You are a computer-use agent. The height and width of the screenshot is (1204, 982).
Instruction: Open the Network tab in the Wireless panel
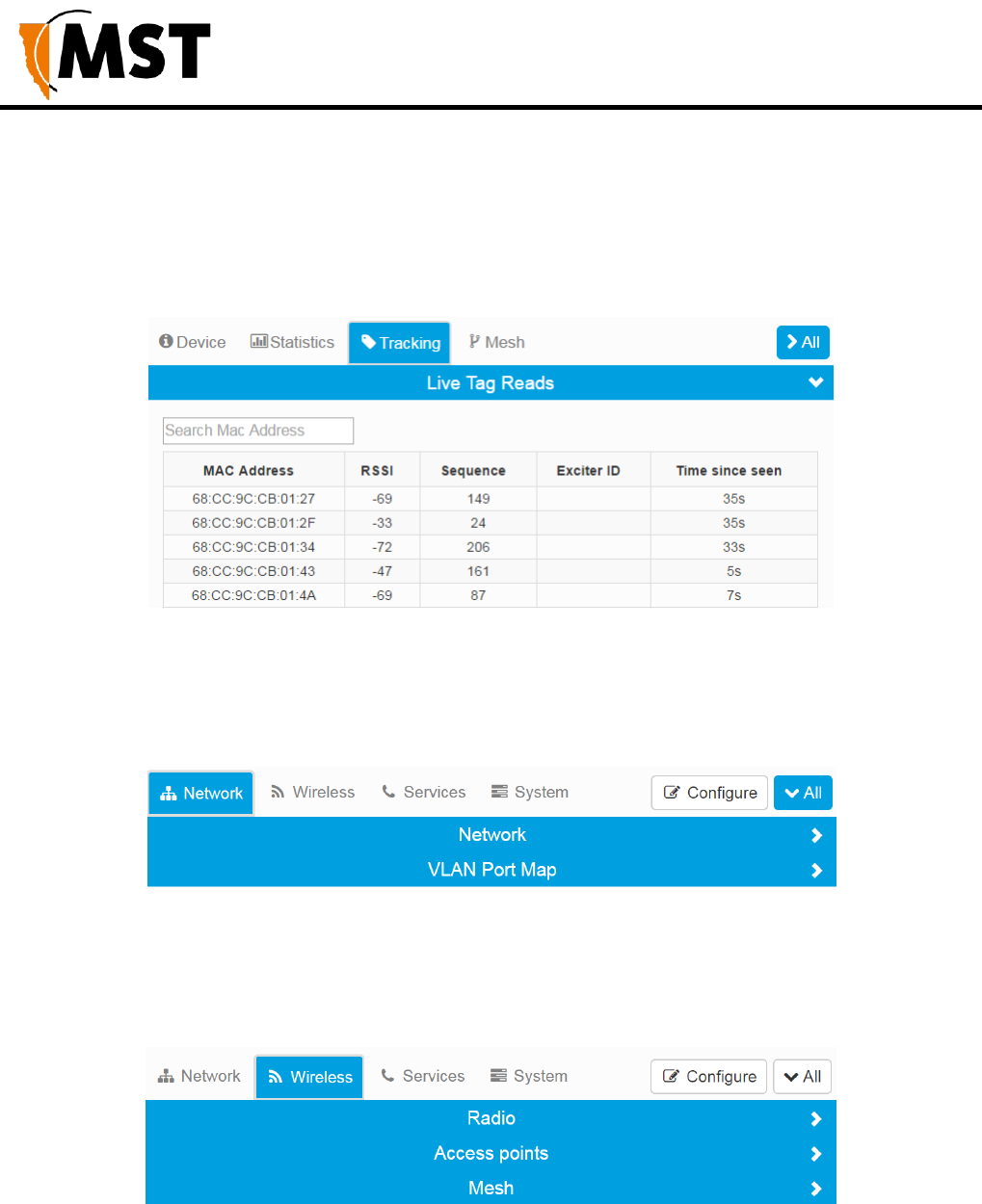pyautogui.click(x=199, y=1076)
